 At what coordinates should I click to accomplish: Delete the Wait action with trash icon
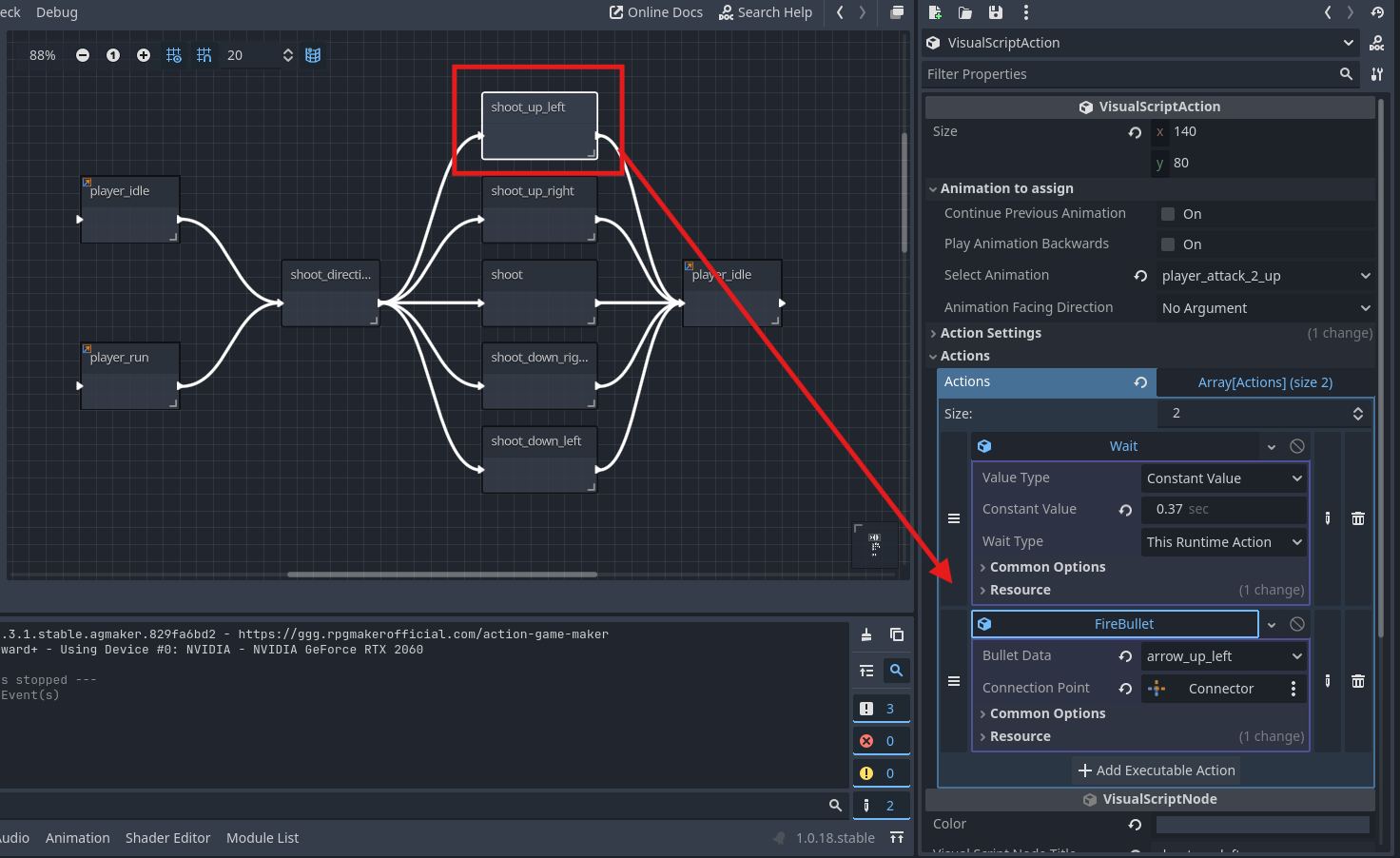click(x=1358, y=518)
